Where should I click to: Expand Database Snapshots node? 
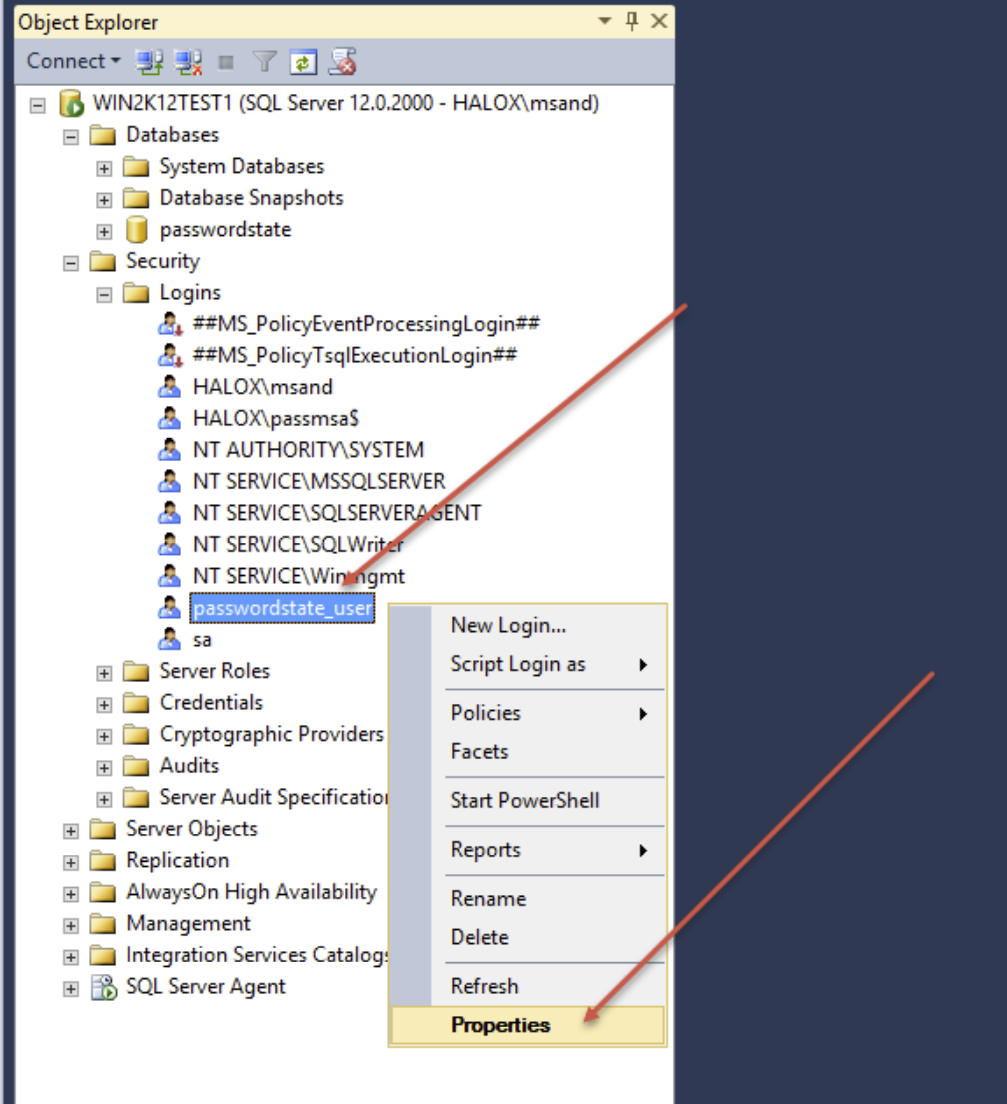coord(104,200)
